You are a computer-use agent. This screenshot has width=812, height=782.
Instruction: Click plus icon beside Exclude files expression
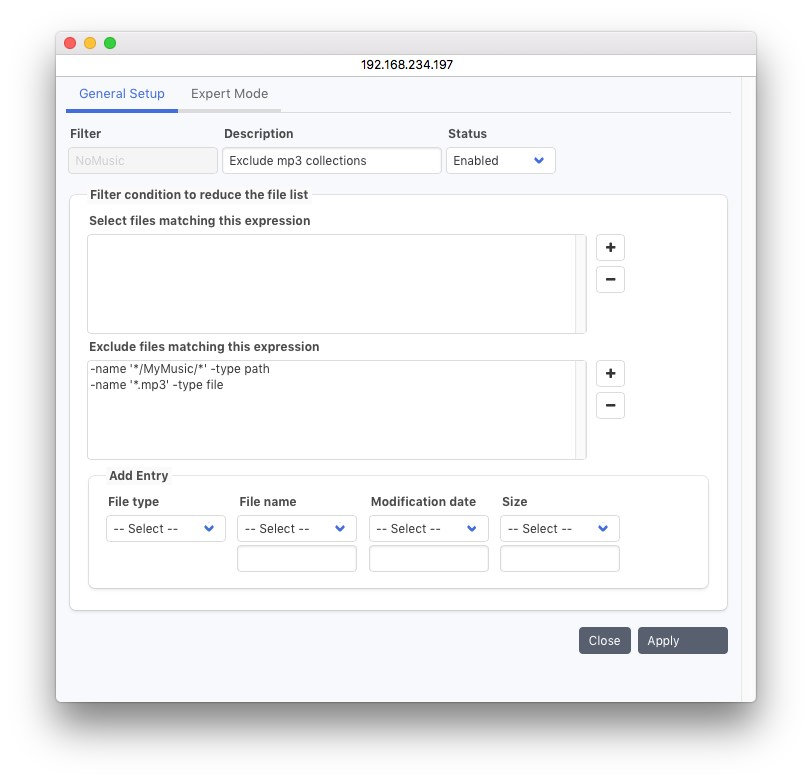[610, 373]
